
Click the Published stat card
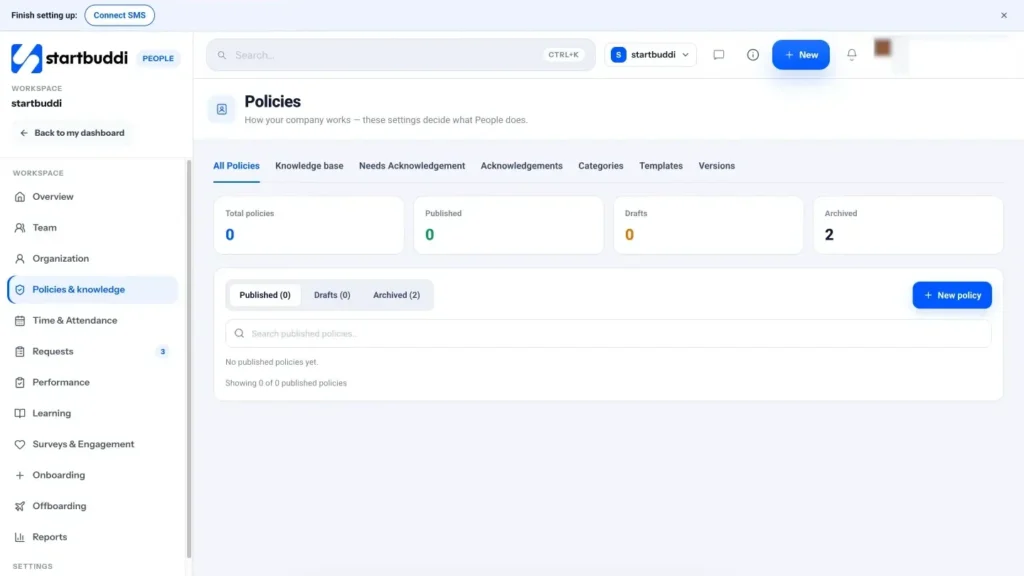point(508,225)
